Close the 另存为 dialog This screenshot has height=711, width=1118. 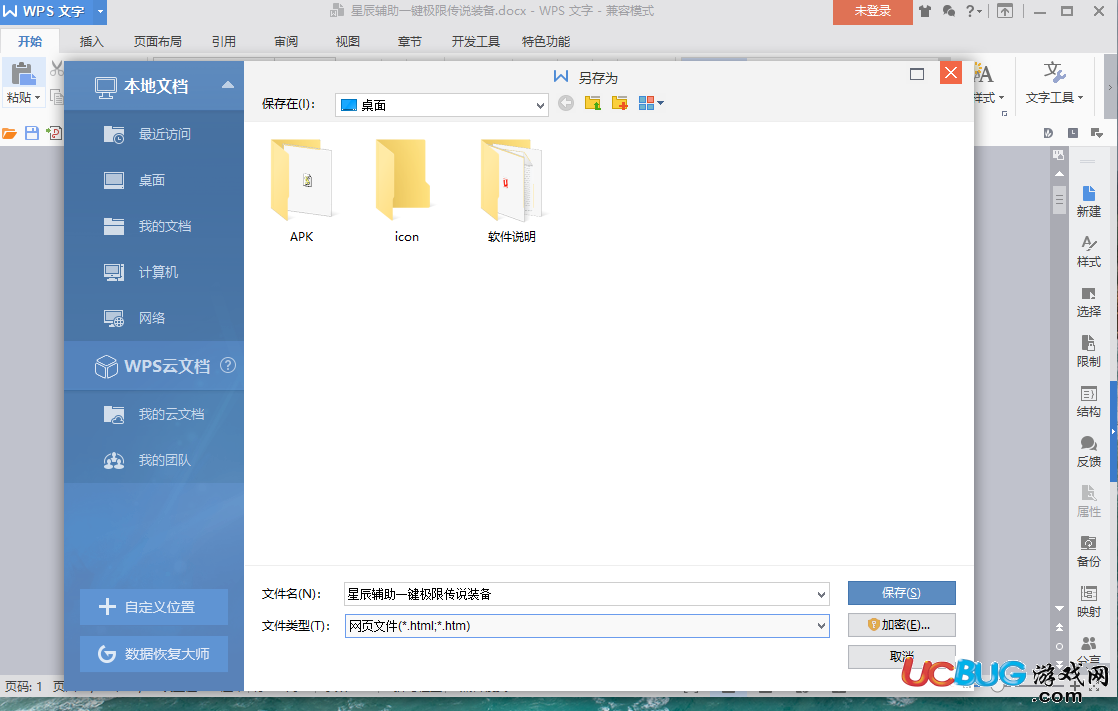tap(950, 73)
